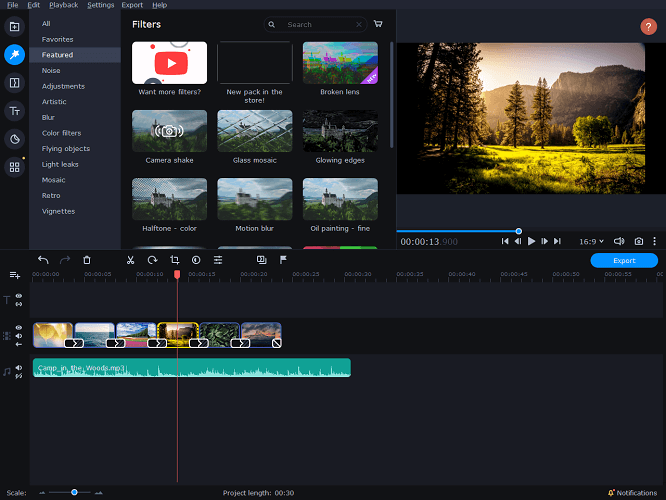Image resolution: width=666 pixels, height=500 pixels.
Task: Click the red timeline playhead marker
Action: point(177,274)
